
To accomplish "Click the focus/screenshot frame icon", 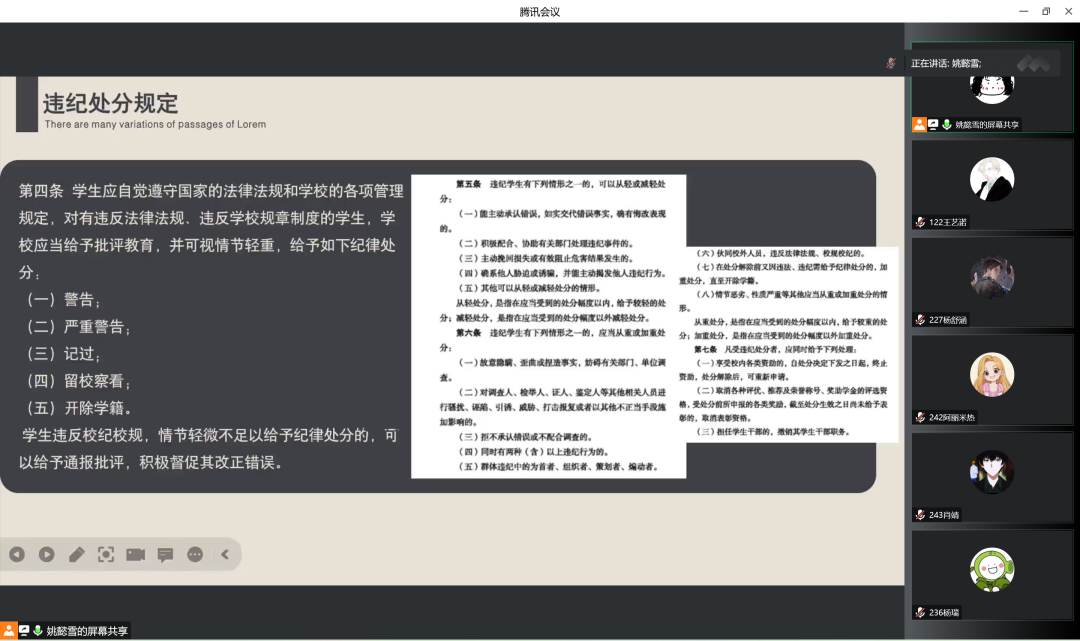I will pos(106,554).
